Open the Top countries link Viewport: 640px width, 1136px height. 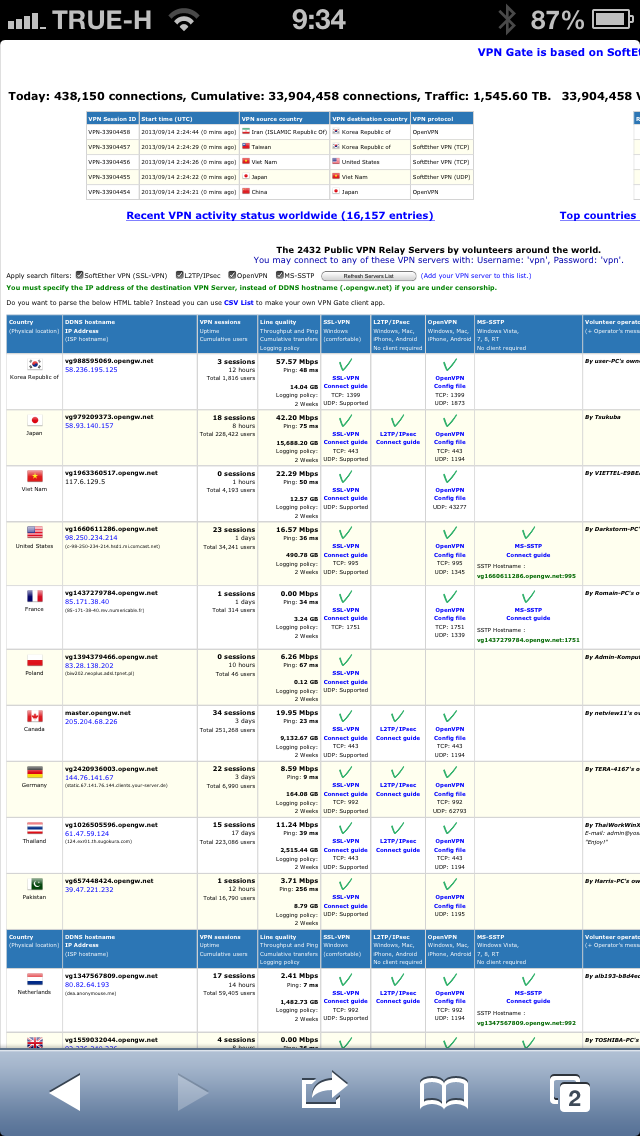coord(599,215)
